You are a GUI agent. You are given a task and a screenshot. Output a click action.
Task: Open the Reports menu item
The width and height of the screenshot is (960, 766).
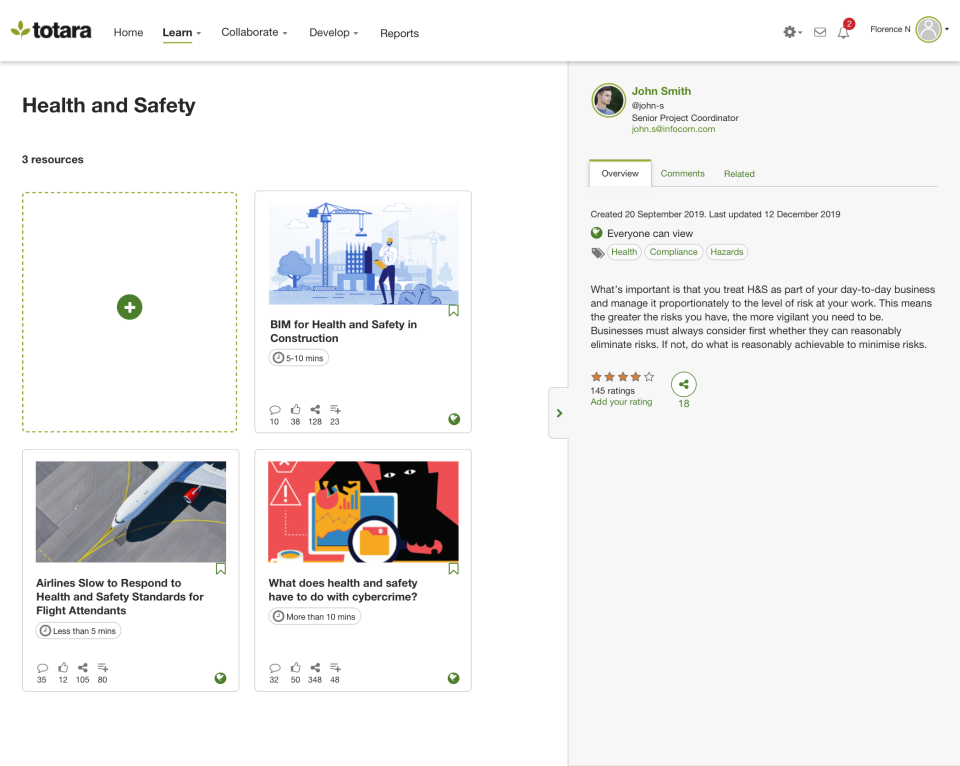[x=399, y=33]
